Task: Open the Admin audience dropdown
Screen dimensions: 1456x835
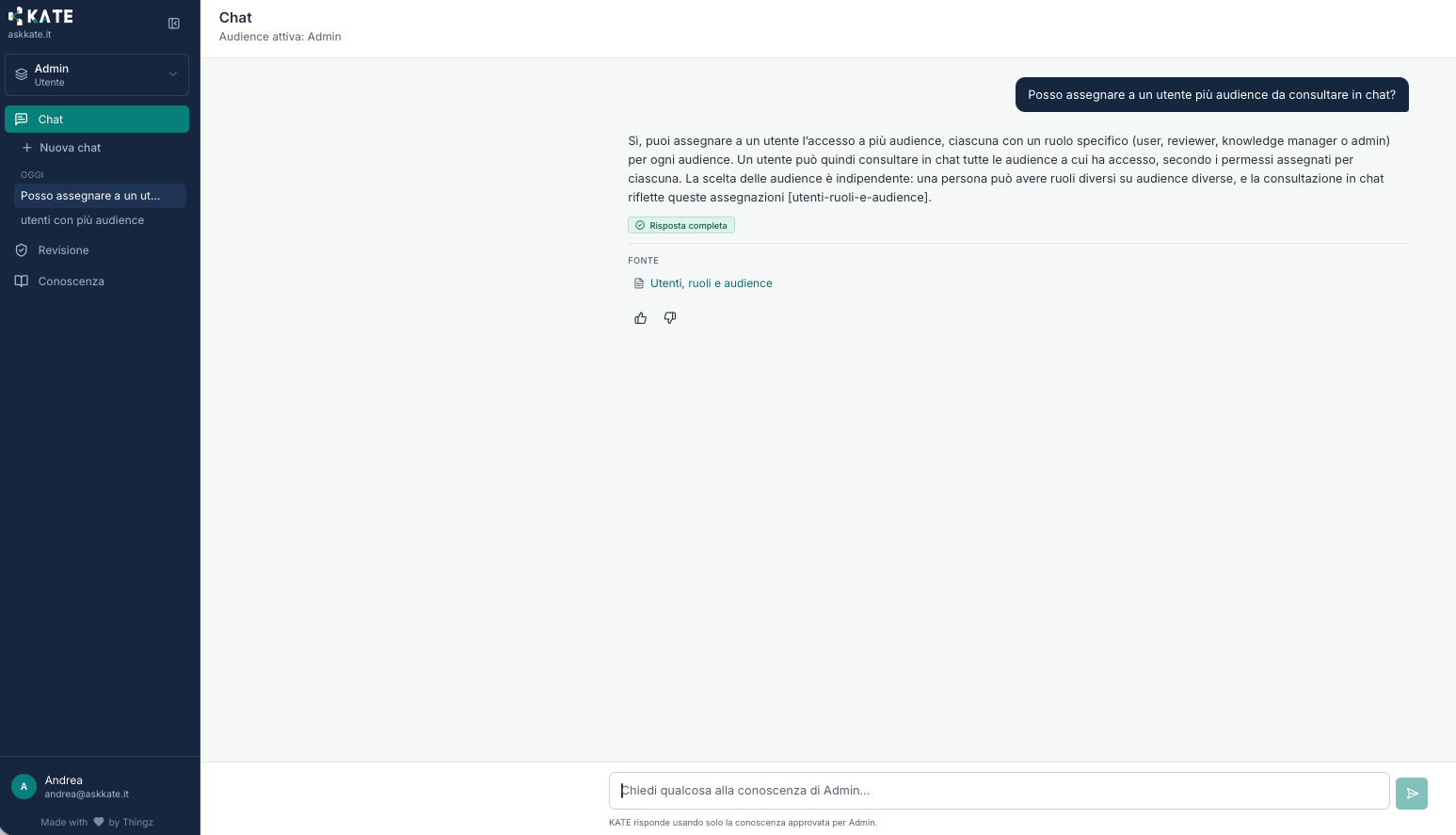Action: pos(97,75)
